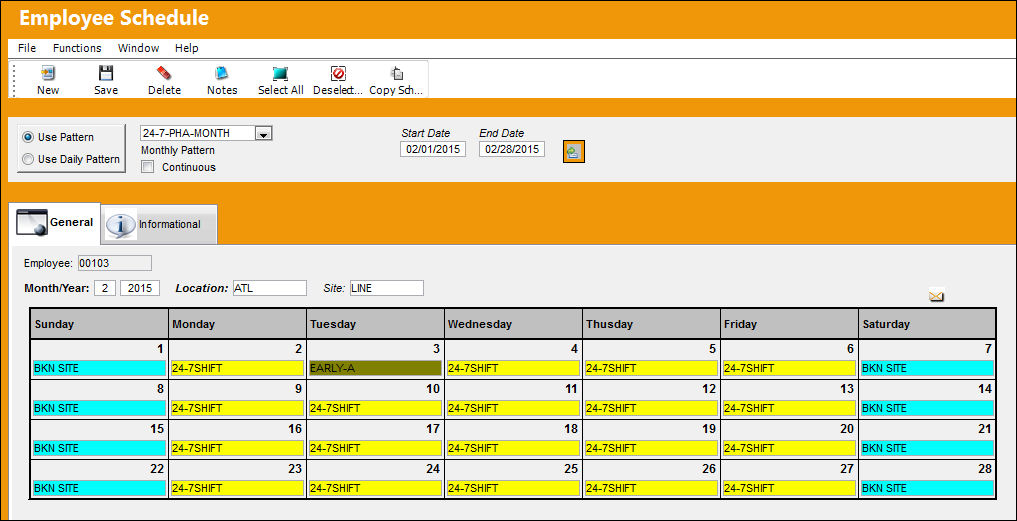This screenshot has width=1017, height=521.
Task: Select 24-7SHIFT entry on Friday 20
Action: 789,448
